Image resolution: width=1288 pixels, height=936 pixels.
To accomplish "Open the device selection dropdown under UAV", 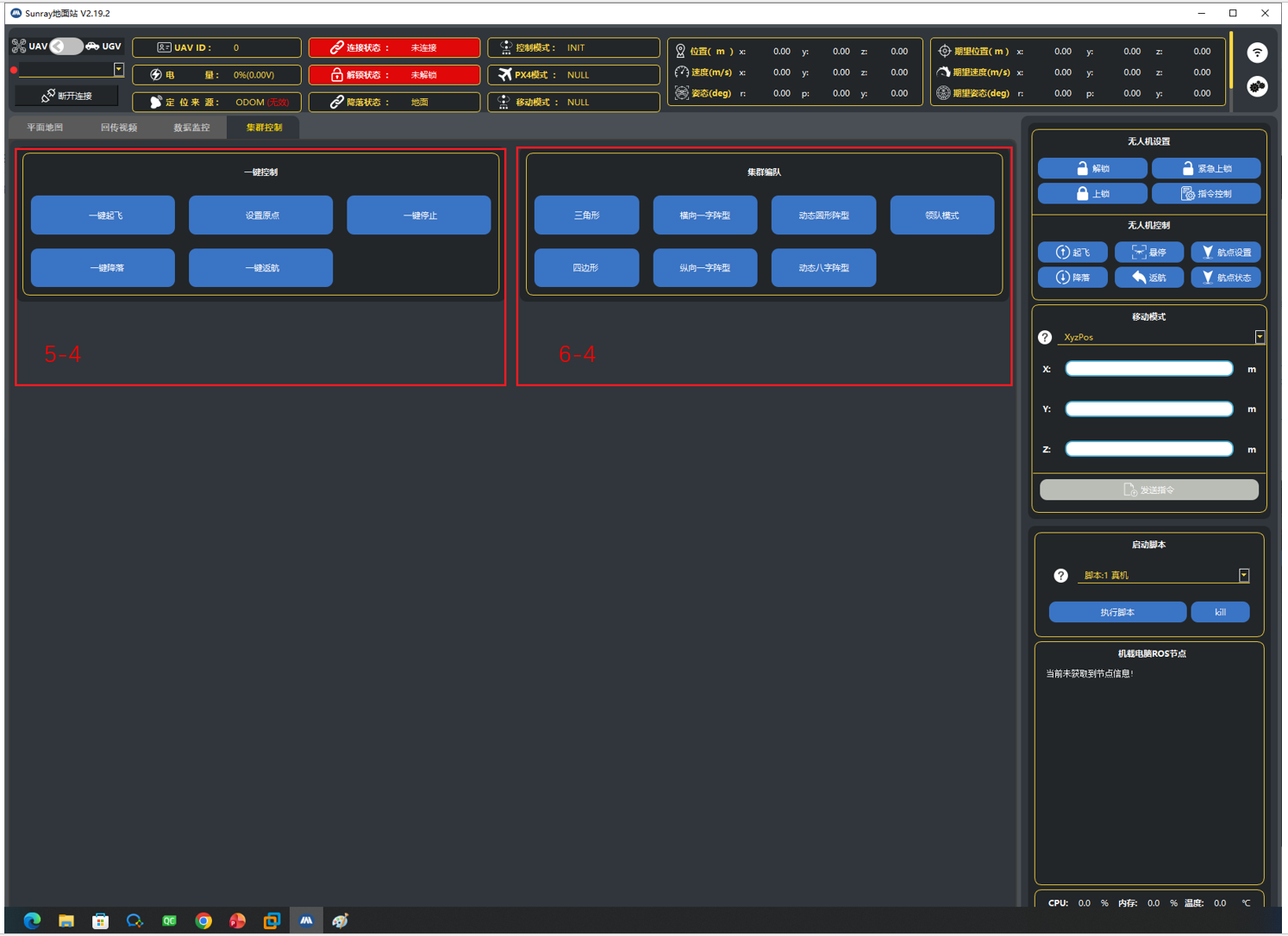I will tap(118, 70).
